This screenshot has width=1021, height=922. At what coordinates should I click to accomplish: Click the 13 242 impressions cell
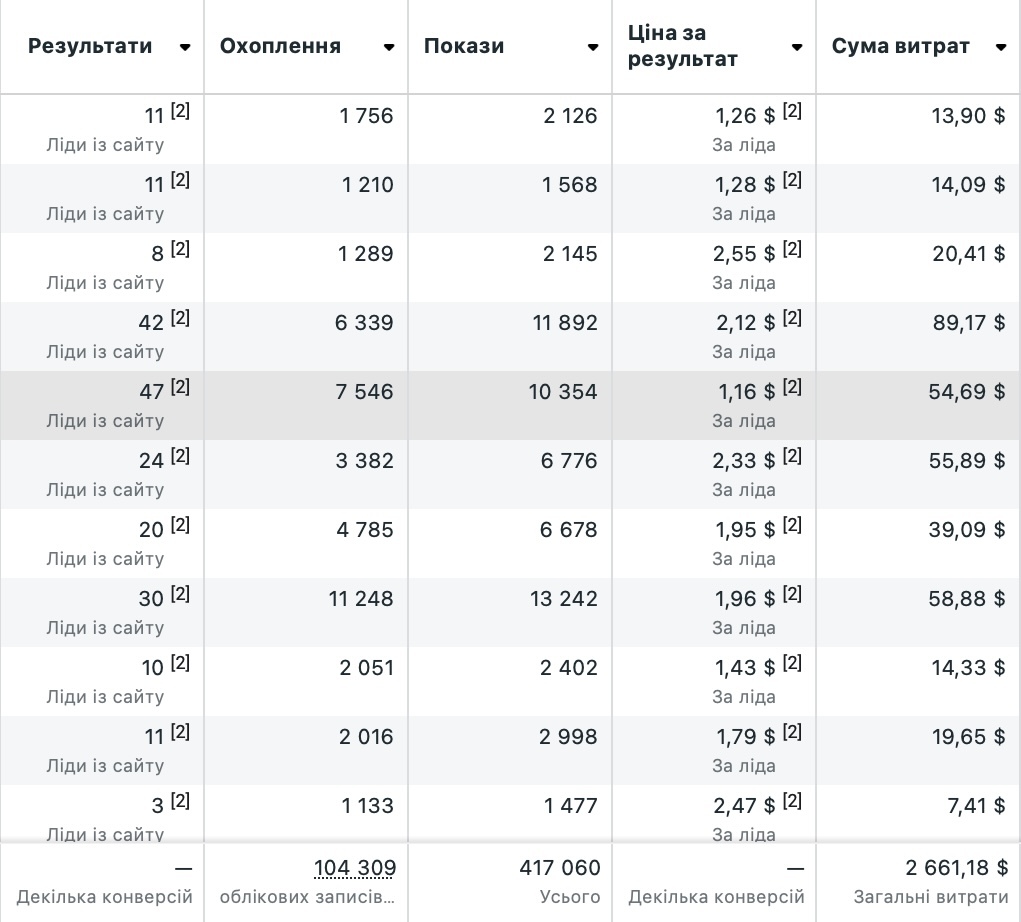tap(563, 599)
